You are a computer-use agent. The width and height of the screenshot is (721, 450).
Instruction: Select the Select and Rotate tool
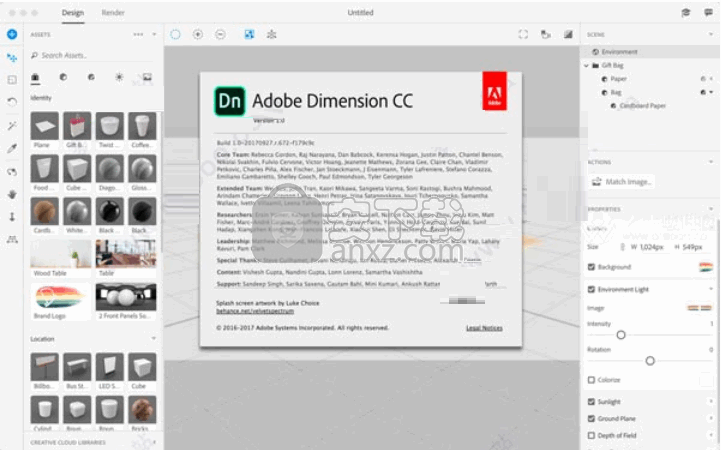pyautogui.click(x=12, y=102)
